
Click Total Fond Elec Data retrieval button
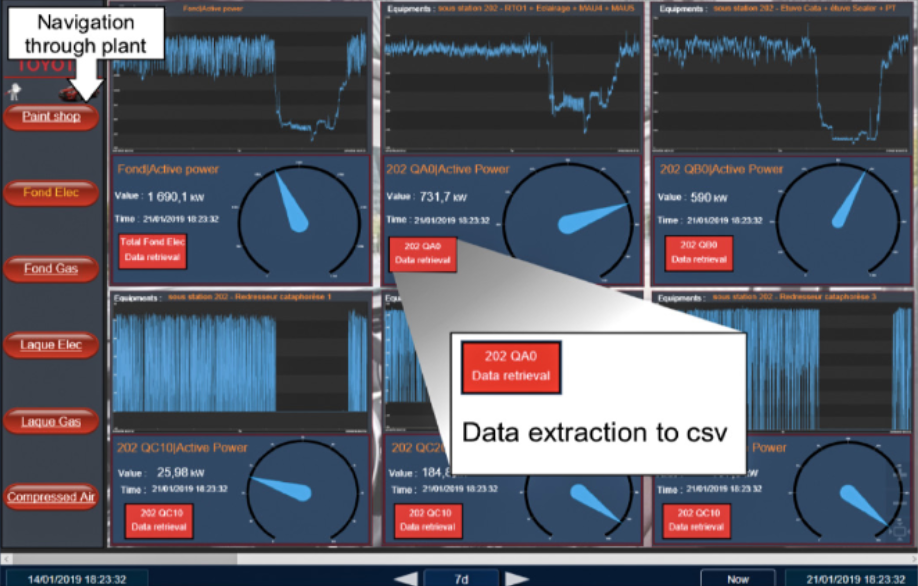(x=152, y=251)
